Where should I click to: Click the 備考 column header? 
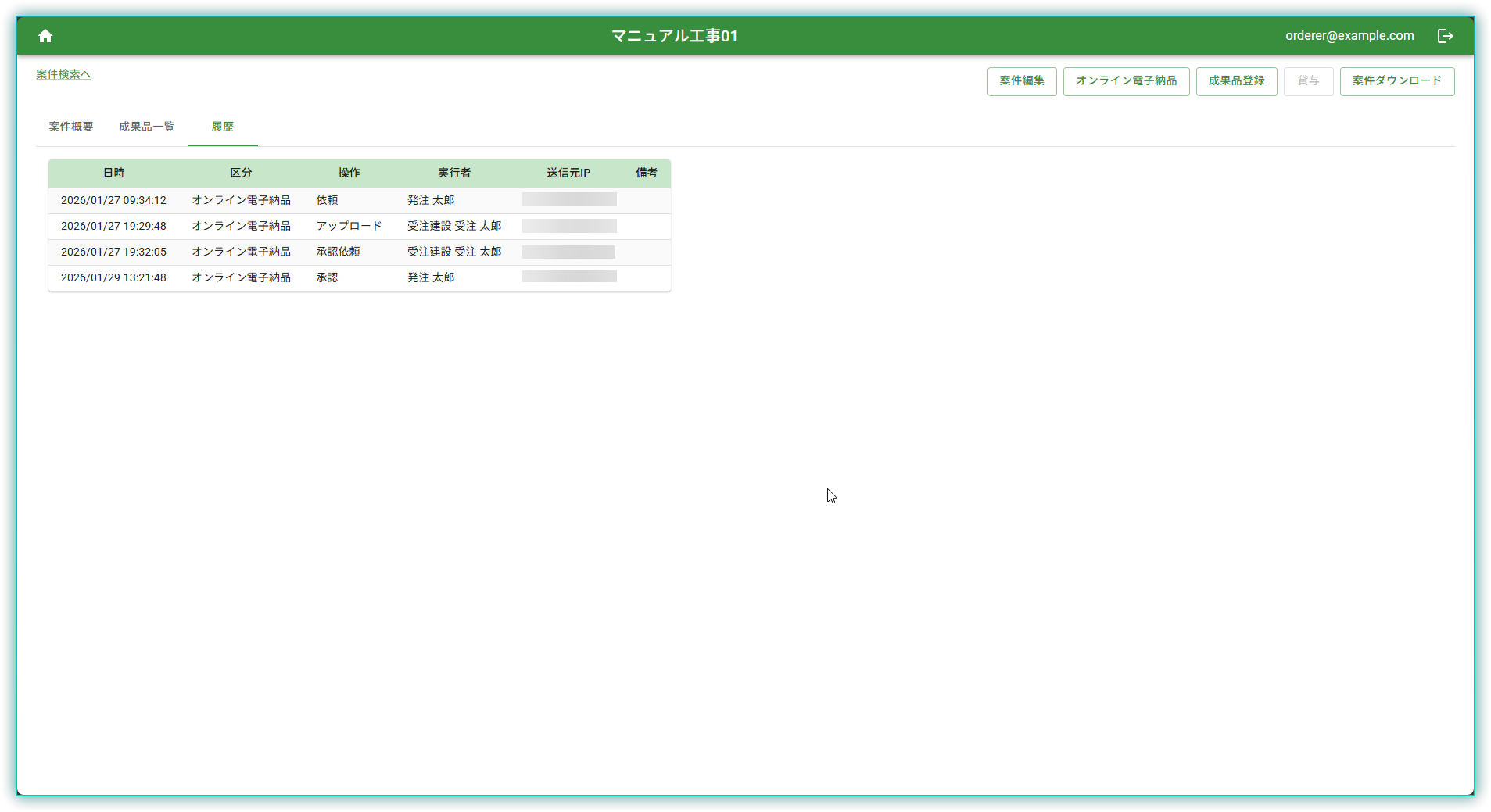647,173
